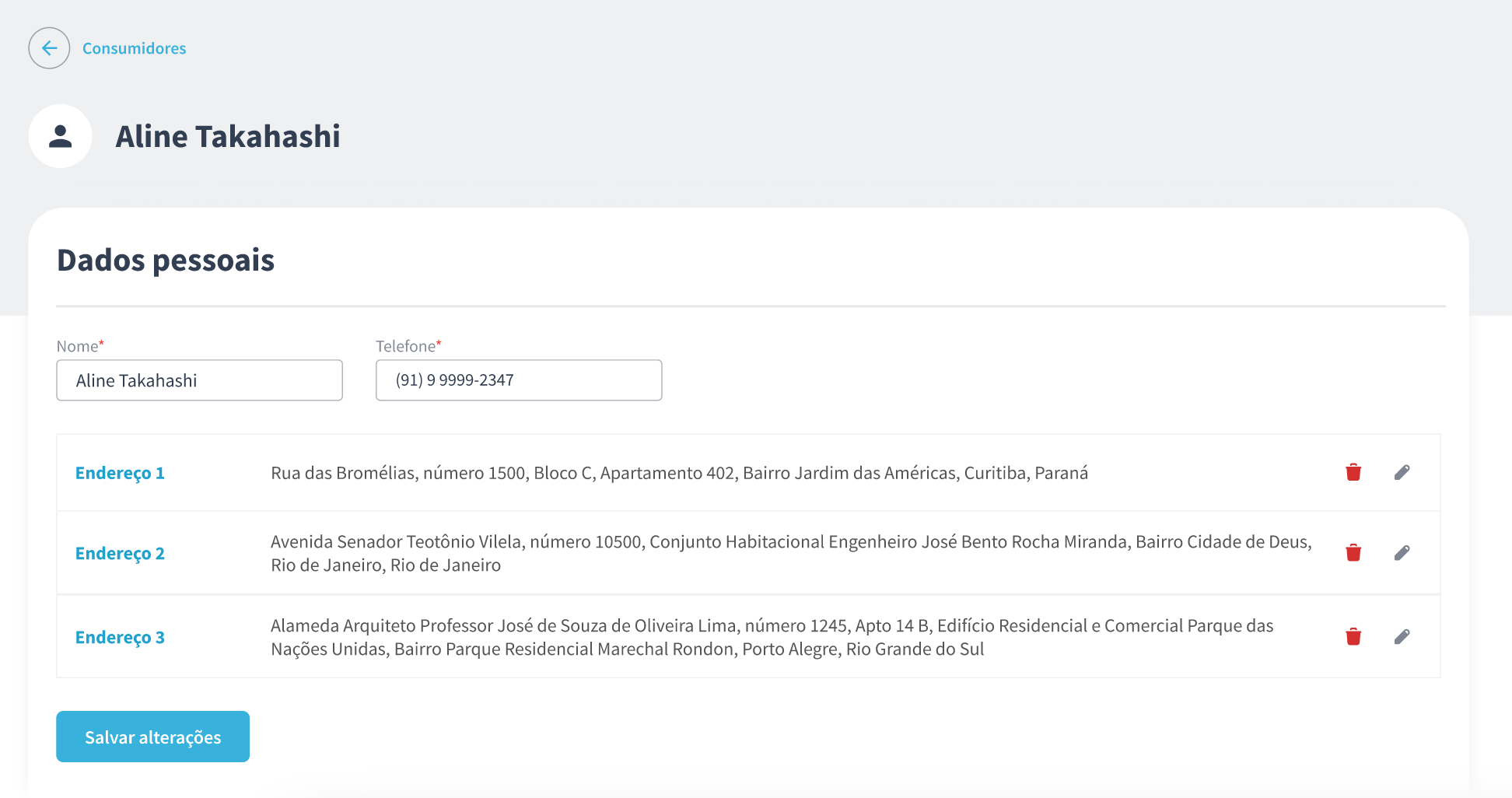
Task: Edit Endereço 1 with pencil icon
Action: pyautogui.click(x=1402, y=472)
